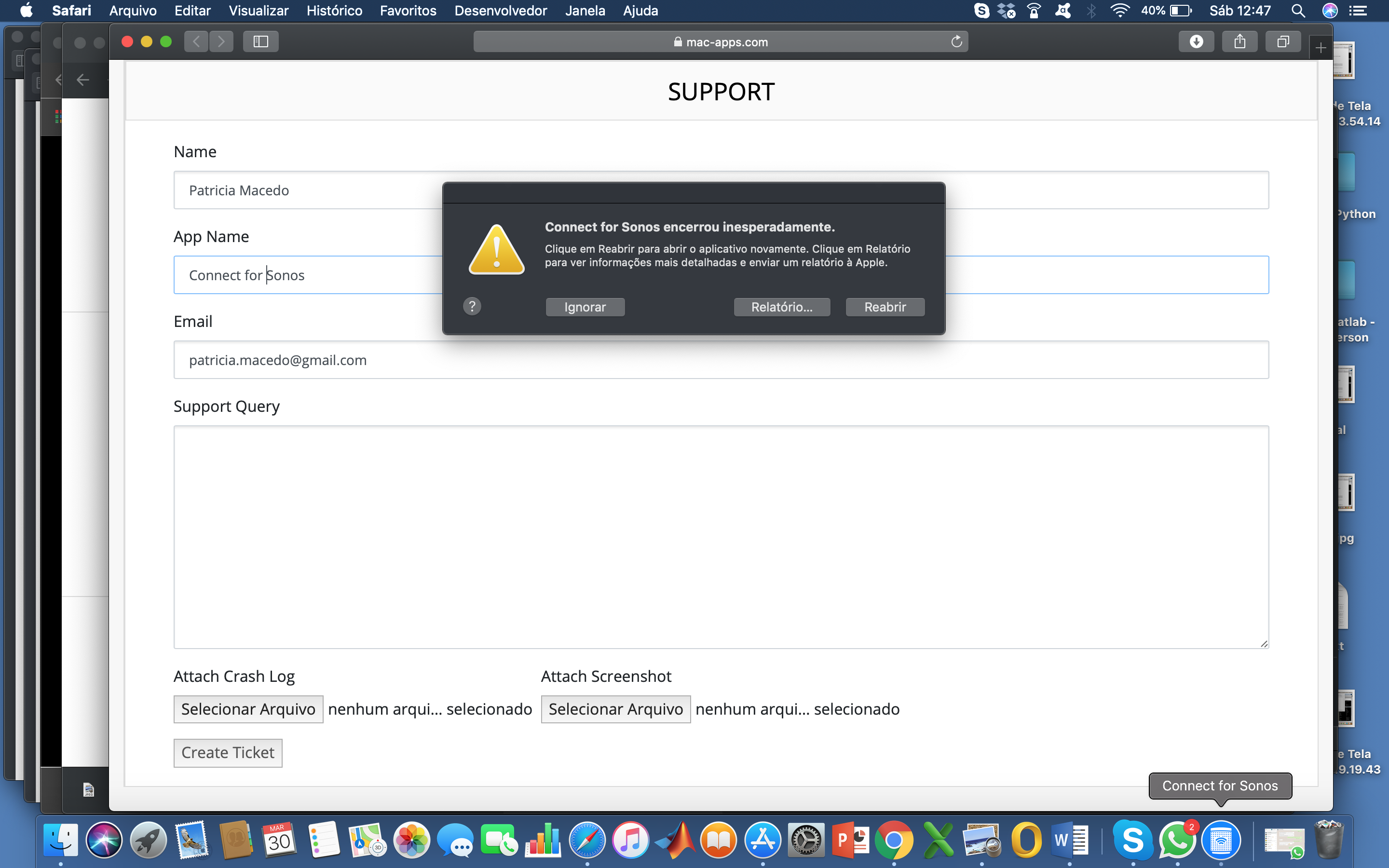Screen dimensions: 1389x868
Task: Open the Histórico menu
Action: [x=334, y=10]
